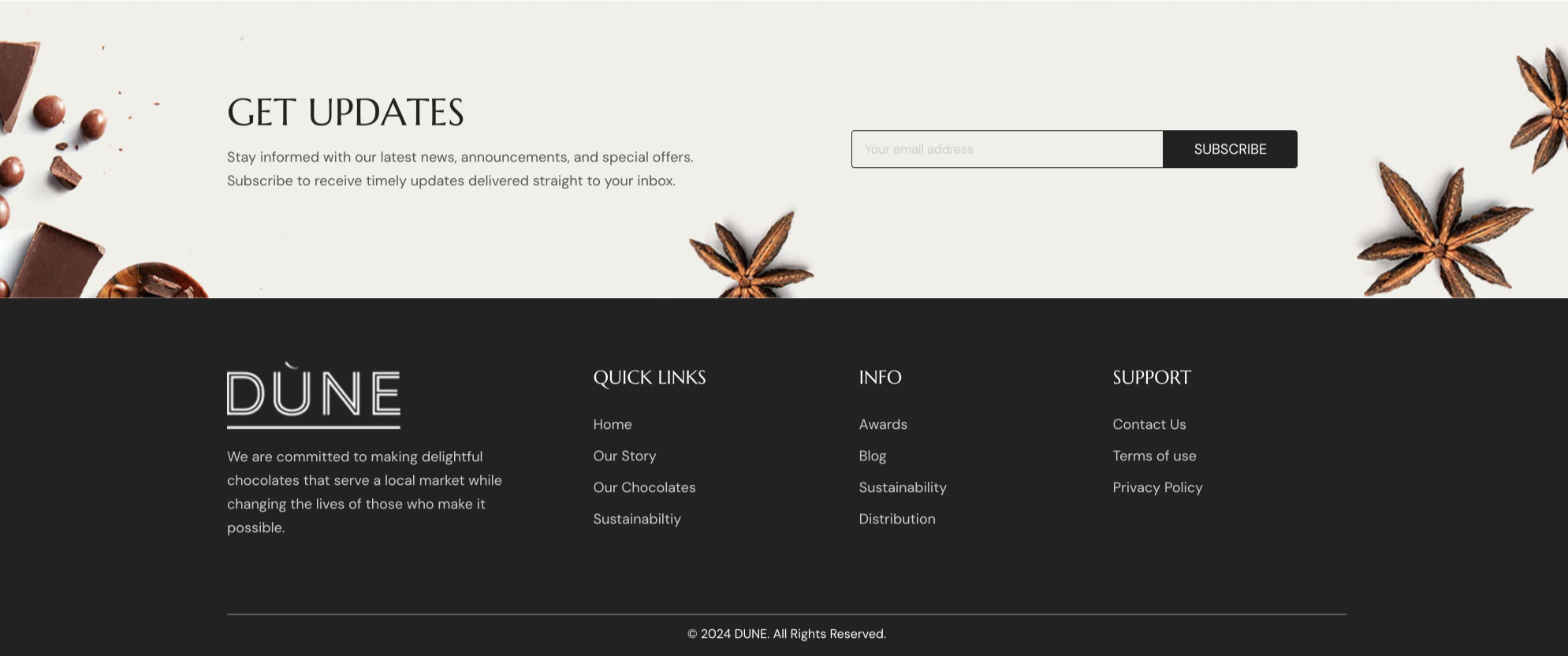This screenshot has height=656, width=1568.
Task: Open the Awards link
Action: (883, 424)
